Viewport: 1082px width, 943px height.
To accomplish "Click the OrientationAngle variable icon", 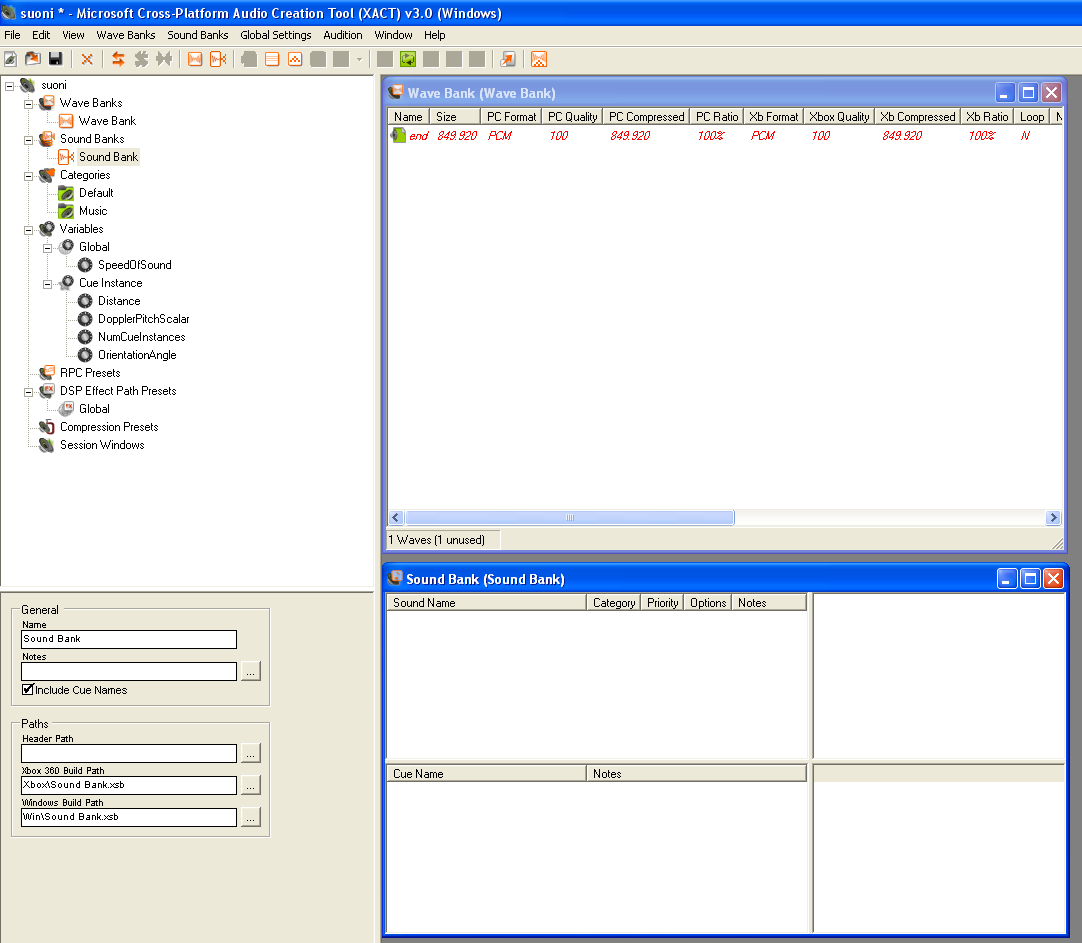I will [x=85, y=355].
